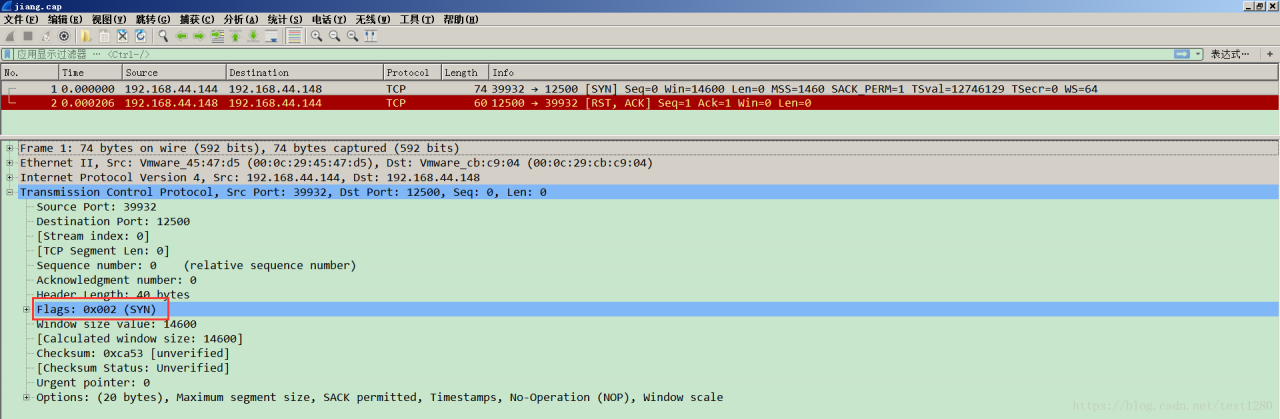The width and height of the screenshot is (1280, 419).
Task: Select the Sequence number: 0 line
Action: click(196, 266)
